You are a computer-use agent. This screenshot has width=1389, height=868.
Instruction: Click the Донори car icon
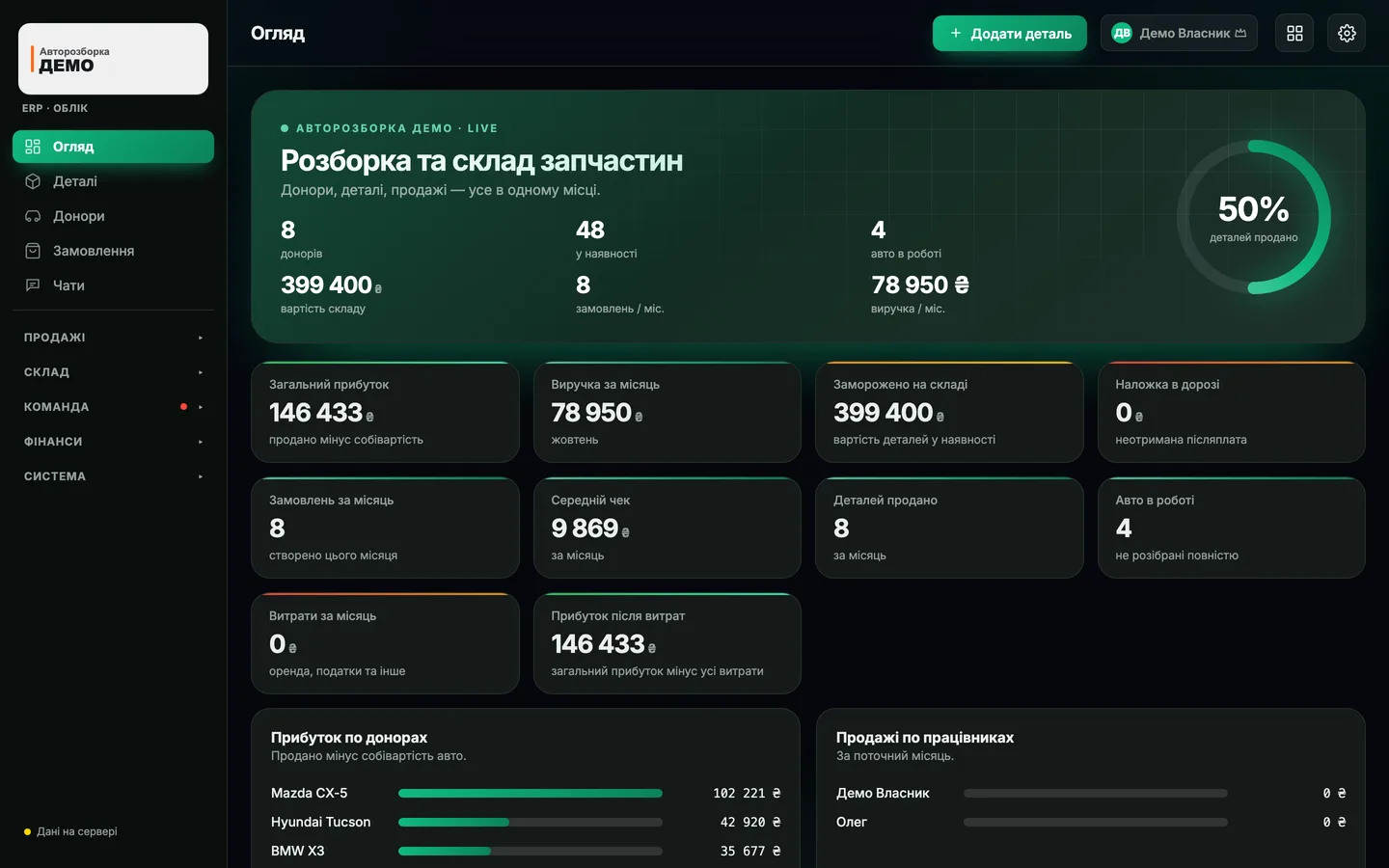[x=33, y=216]
